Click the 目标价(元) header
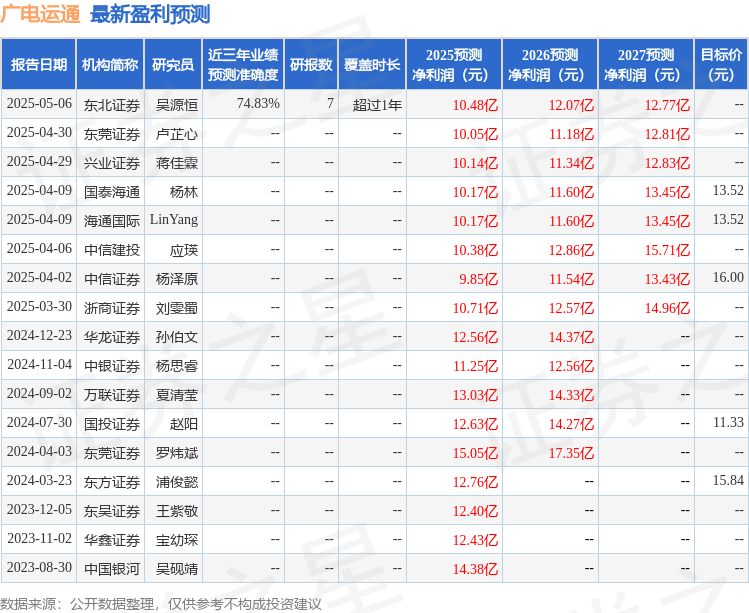The height and width of the screenshot is (613, 749). [721, 65]
